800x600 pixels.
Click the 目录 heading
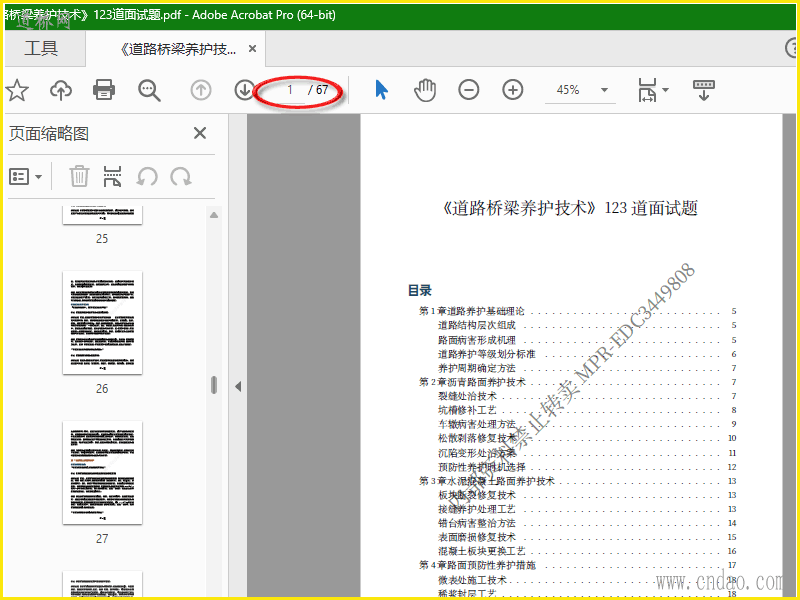[x=419, y=291]
